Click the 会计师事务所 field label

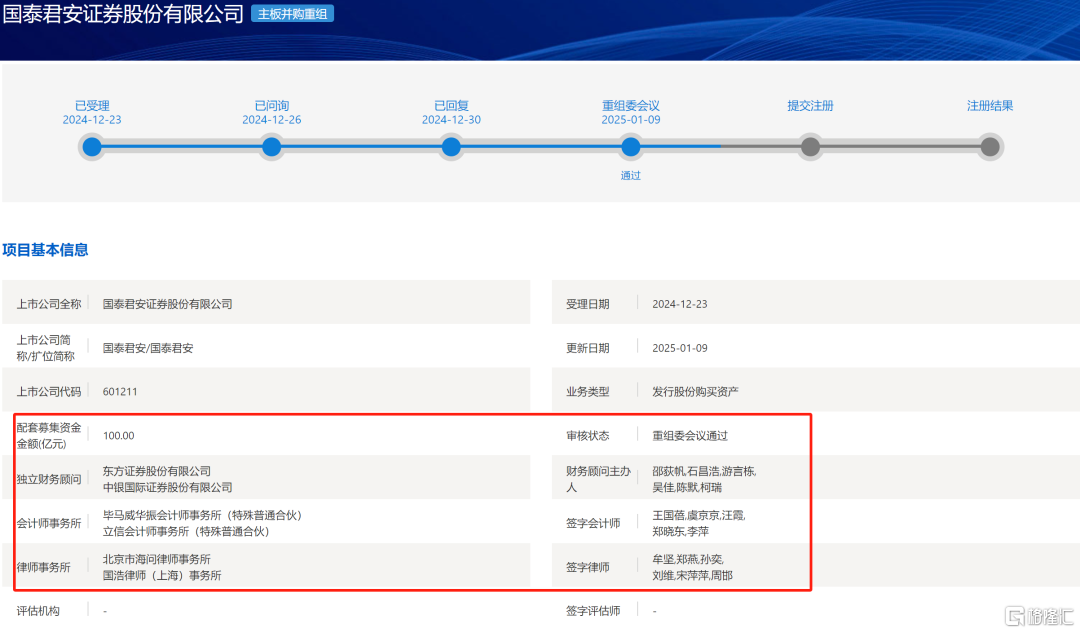[x=49, y=523]
